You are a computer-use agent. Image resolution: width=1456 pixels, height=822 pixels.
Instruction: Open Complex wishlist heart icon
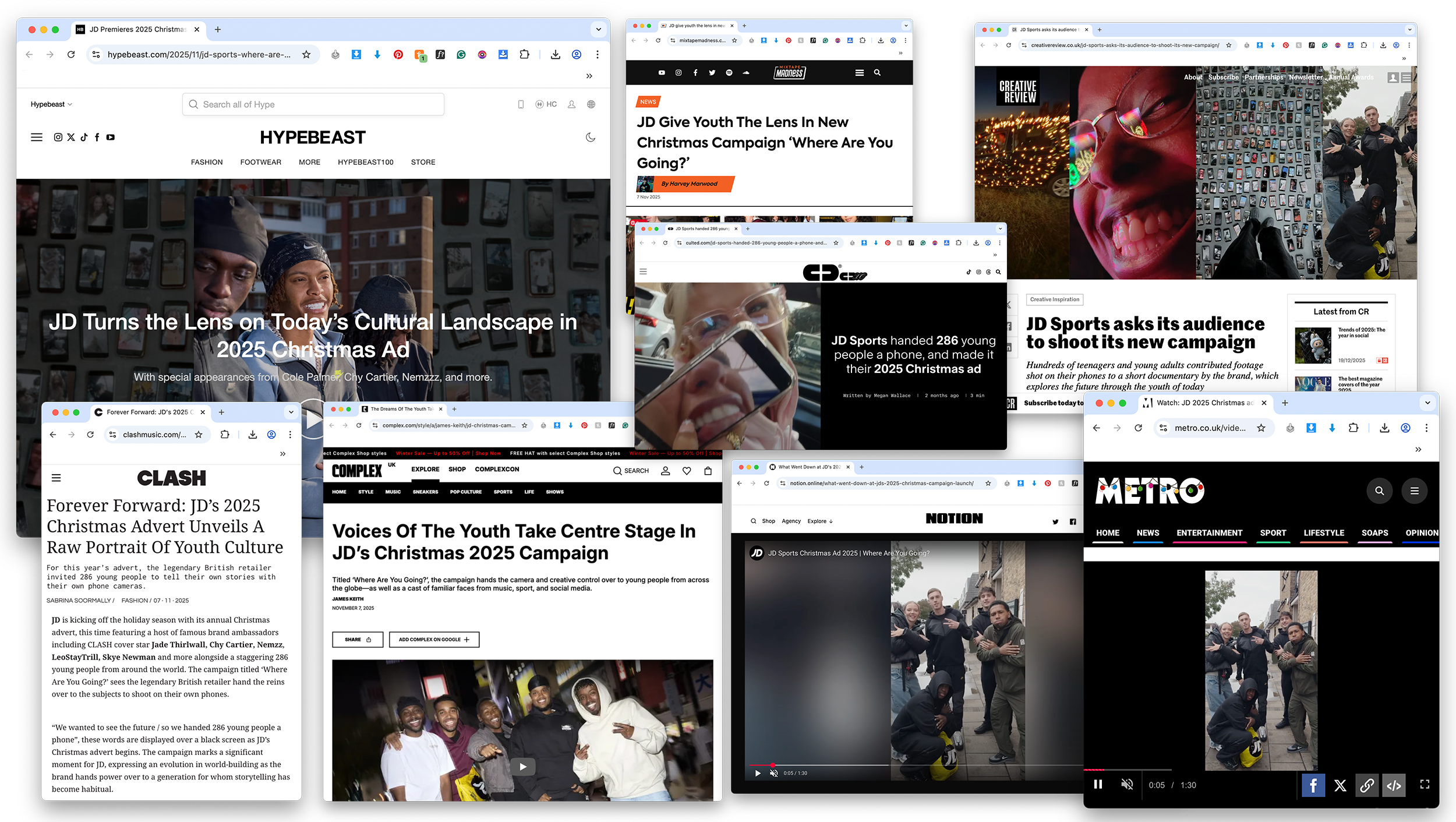click(687, 471)
